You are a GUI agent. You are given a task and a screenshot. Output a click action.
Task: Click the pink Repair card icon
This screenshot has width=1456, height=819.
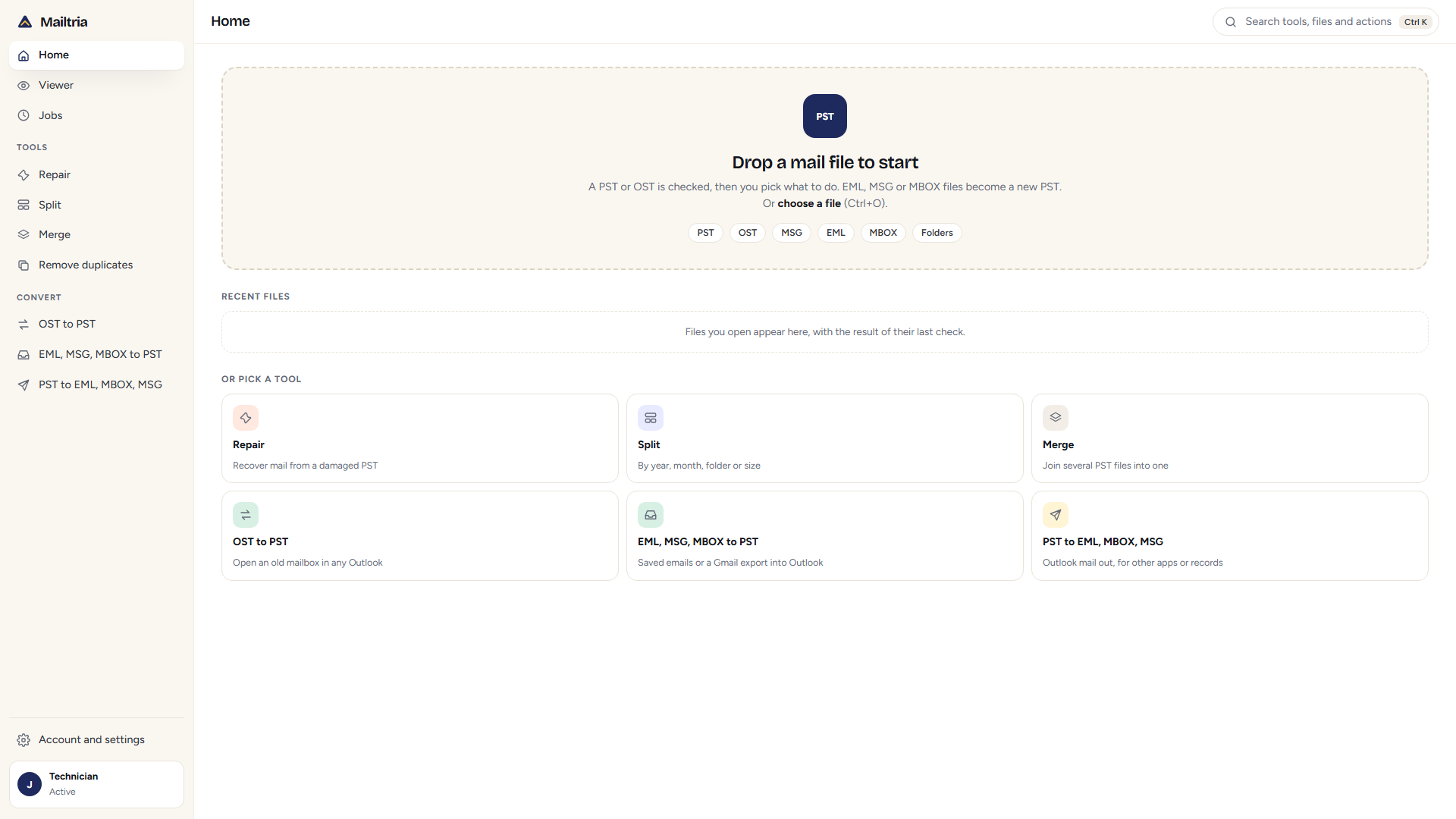(x=246, y=418)
